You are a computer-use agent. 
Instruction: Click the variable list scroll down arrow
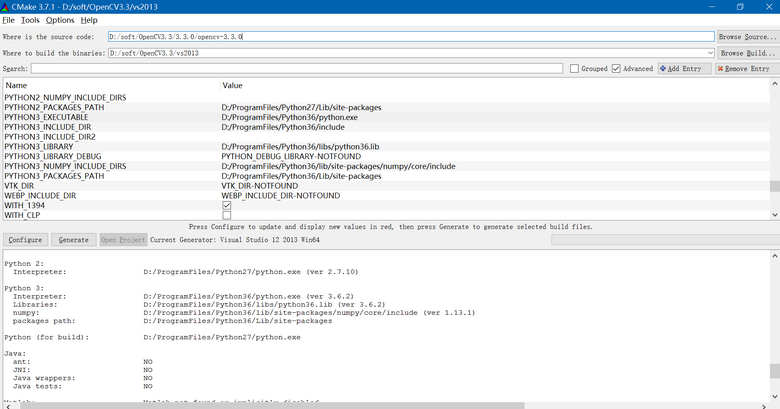click(775, 214)
